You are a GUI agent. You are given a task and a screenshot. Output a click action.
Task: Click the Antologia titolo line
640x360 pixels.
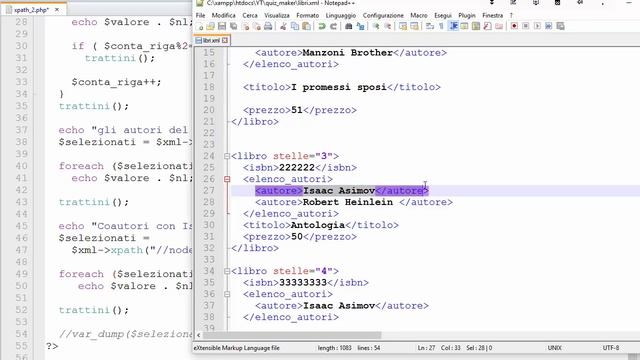321,225
